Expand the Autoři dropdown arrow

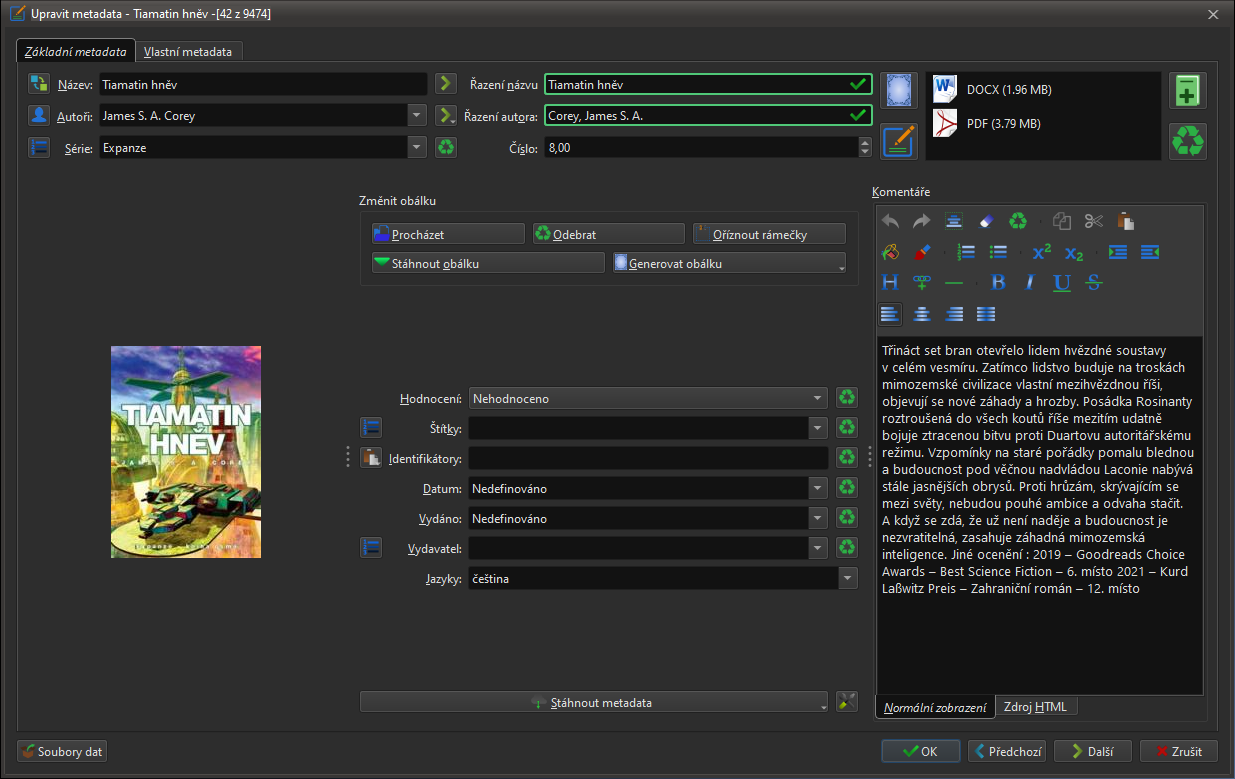coord(418,116)
